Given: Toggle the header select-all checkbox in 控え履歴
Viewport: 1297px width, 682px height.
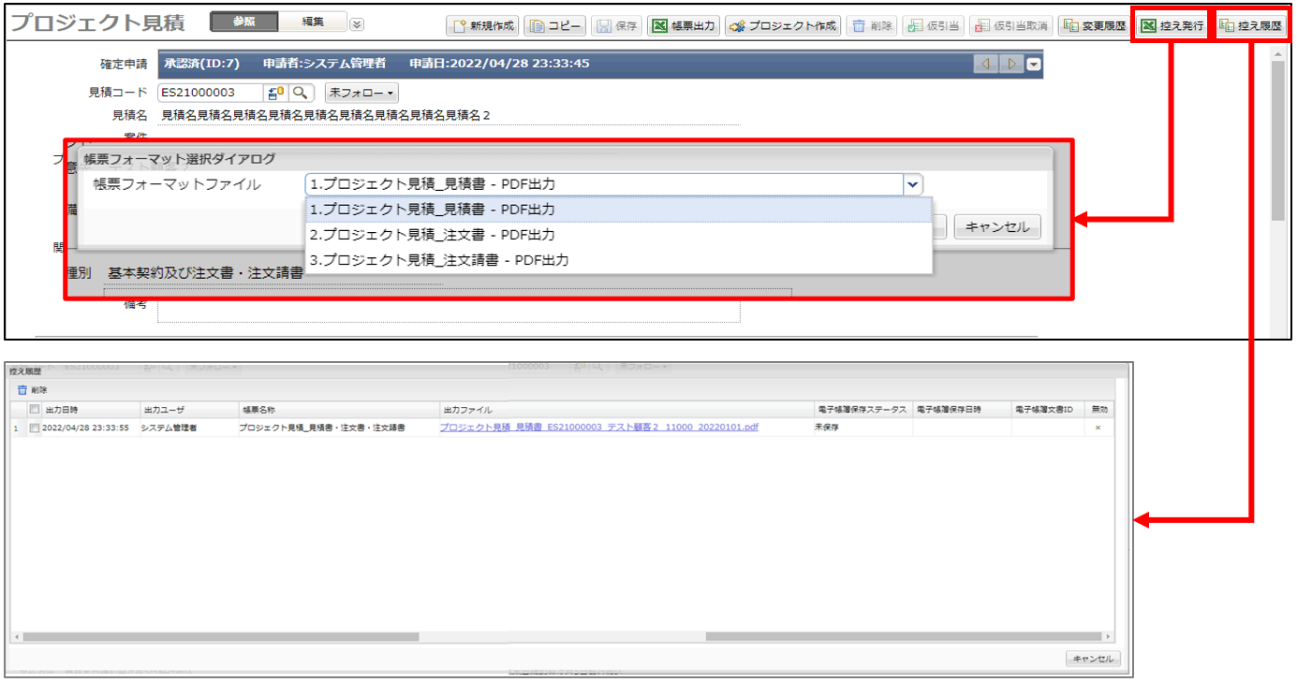Looking at the screenshot, I should 35,410.
